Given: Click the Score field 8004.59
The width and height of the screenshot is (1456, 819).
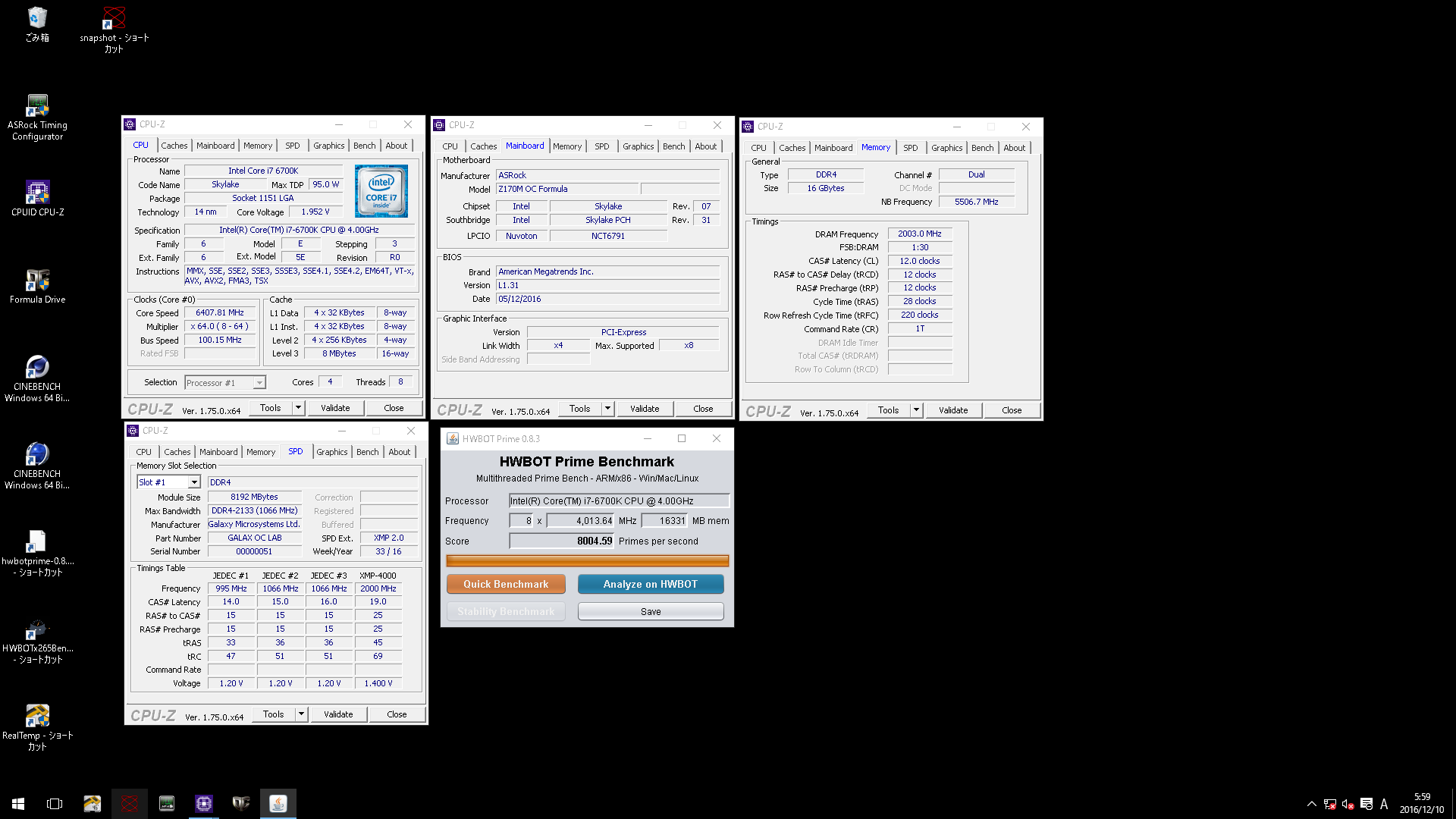Looking at the screenshot, I should [561, 541].
